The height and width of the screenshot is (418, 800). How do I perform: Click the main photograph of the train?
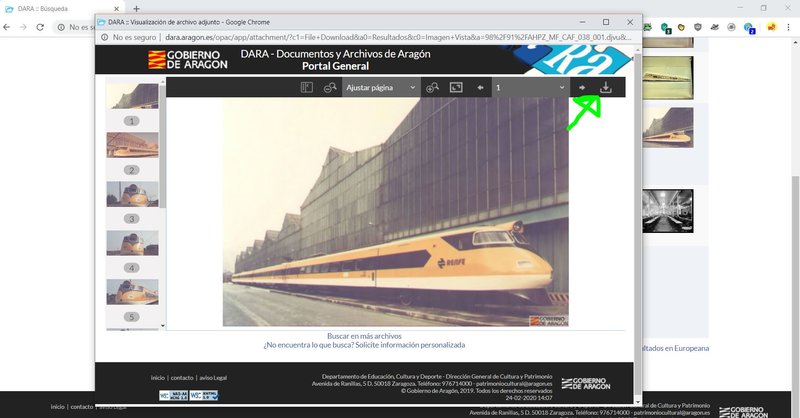pyautogui.click(x=395, y=212)
